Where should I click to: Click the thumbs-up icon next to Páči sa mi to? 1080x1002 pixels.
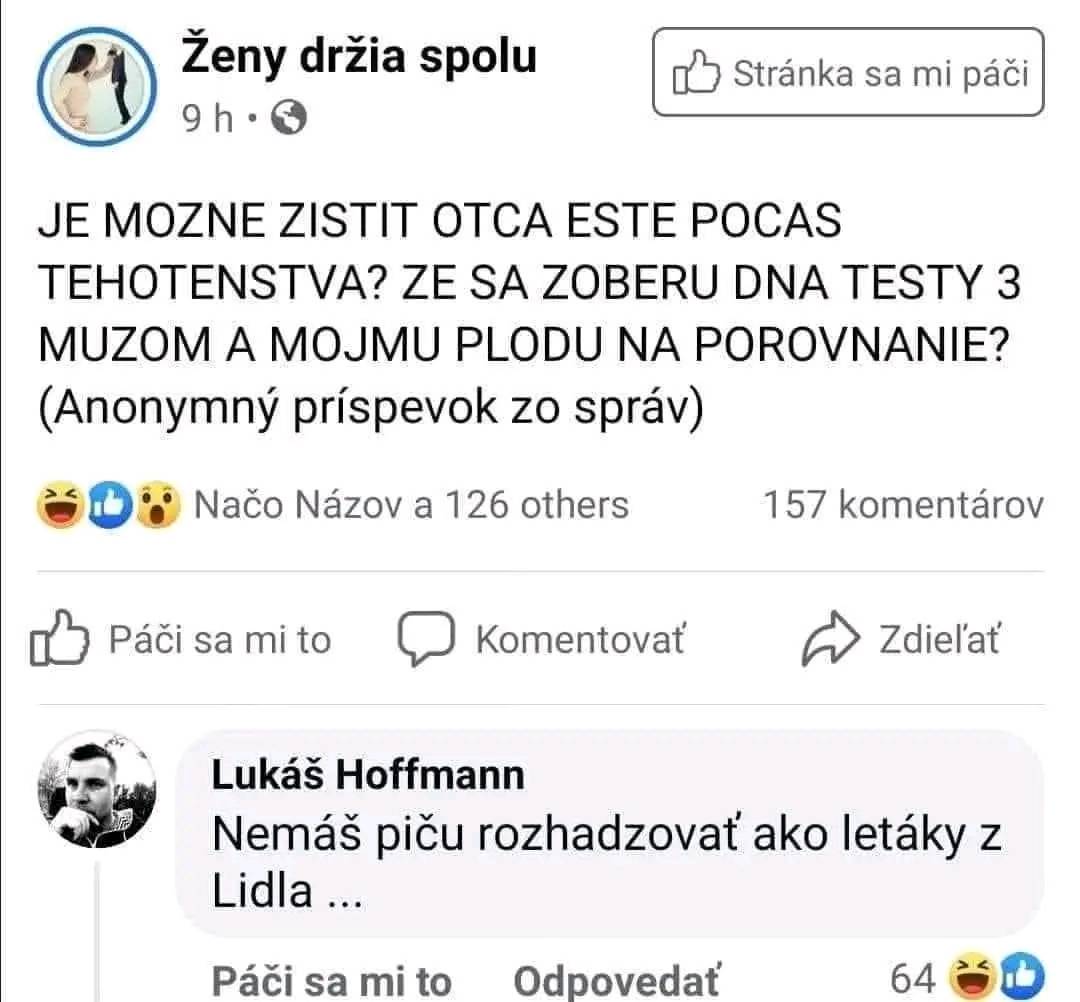62,638
